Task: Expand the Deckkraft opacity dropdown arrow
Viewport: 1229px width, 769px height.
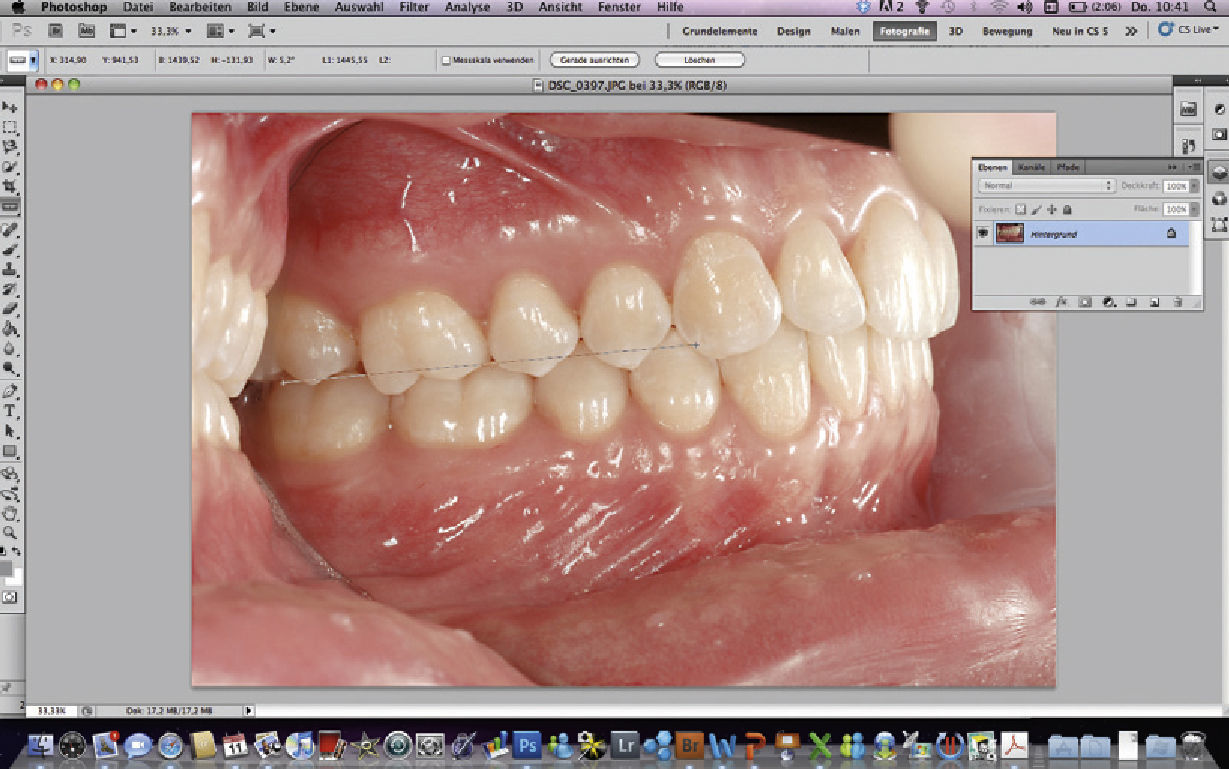Action: (1194, 186)
